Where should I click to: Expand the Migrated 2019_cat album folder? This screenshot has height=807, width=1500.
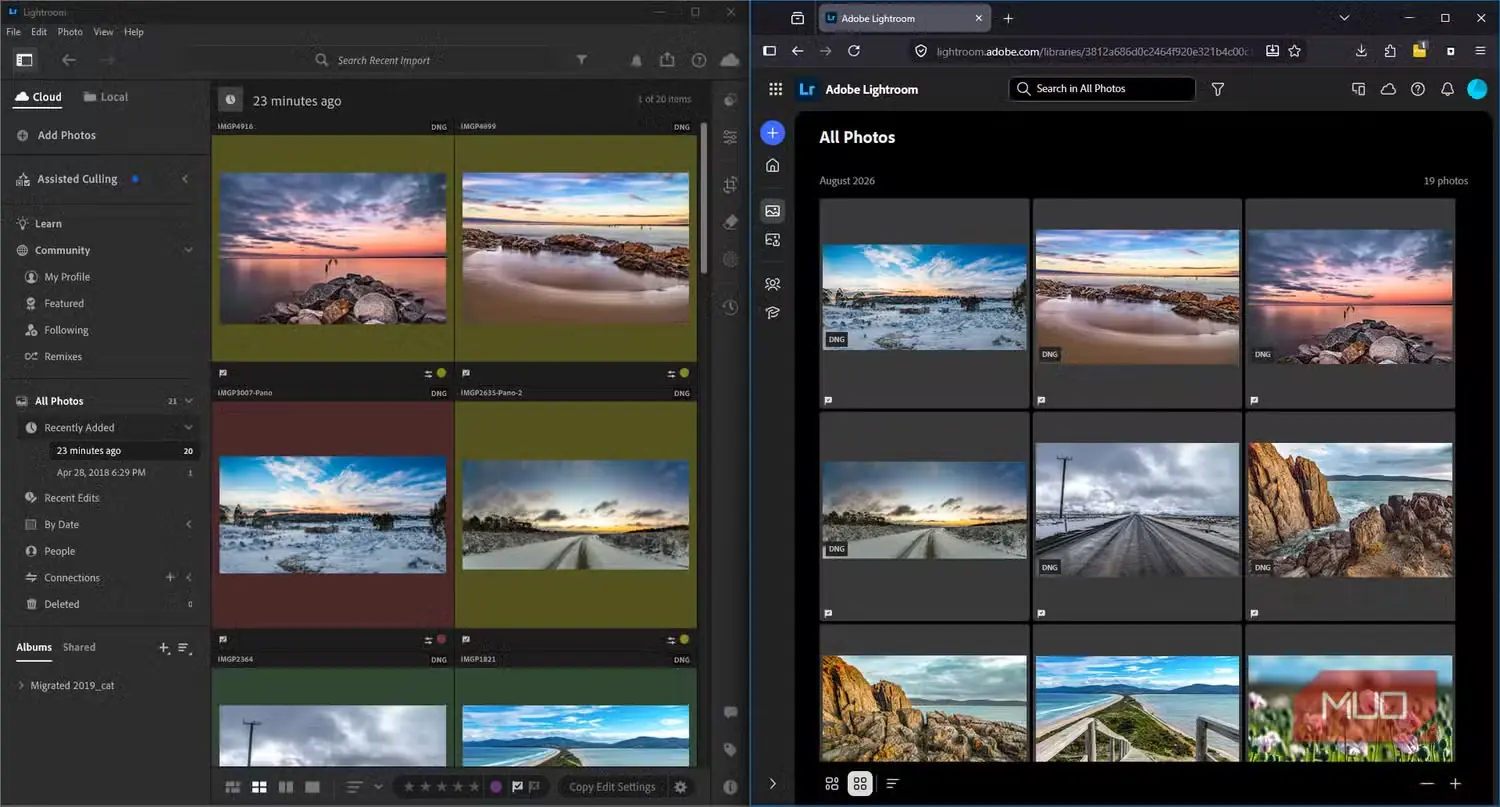click(21, 686)
